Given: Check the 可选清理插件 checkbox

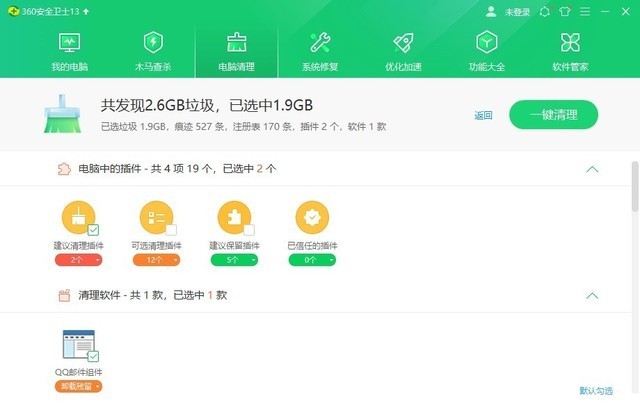Looking at the screenshot, I should tap(171, 230).
